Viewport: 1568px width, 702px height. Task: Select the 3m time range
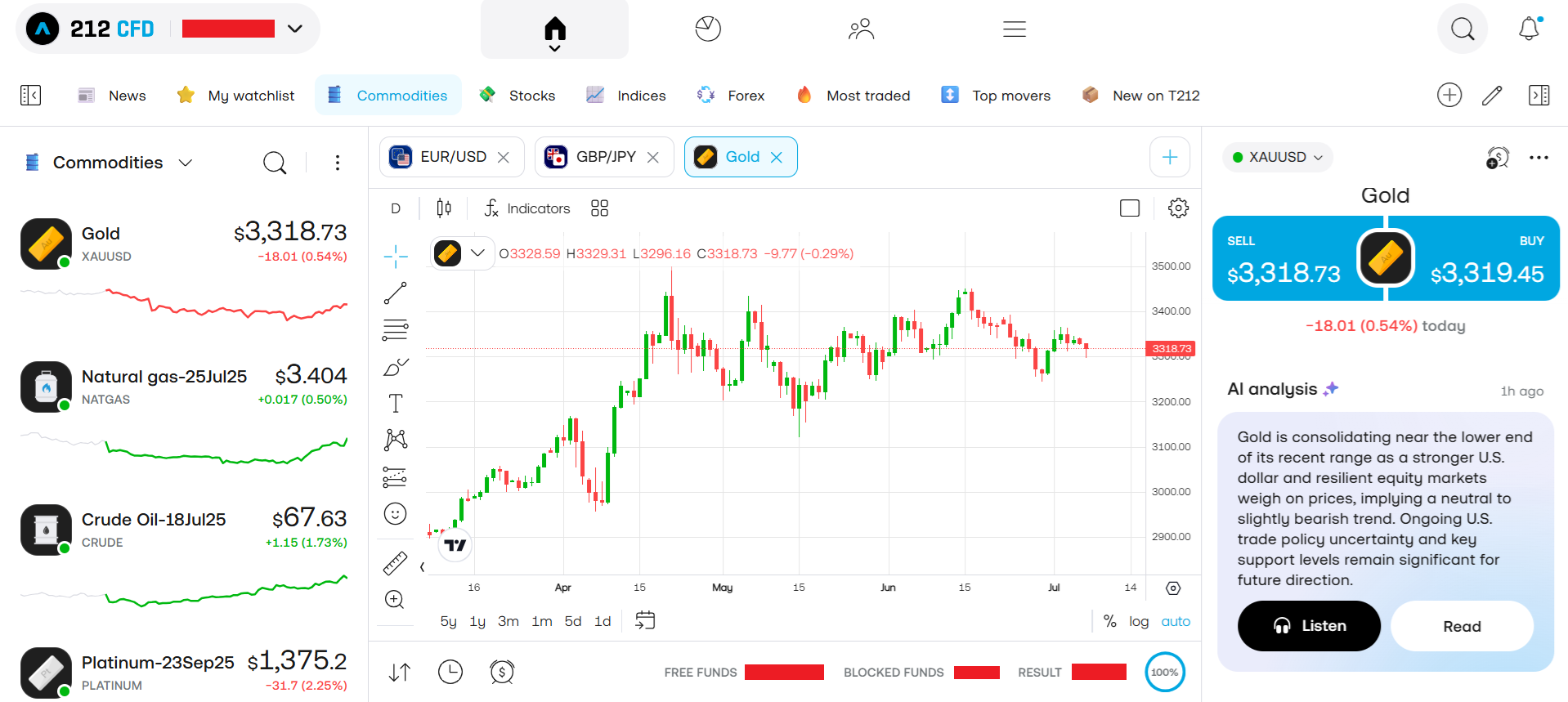(508, 621)
